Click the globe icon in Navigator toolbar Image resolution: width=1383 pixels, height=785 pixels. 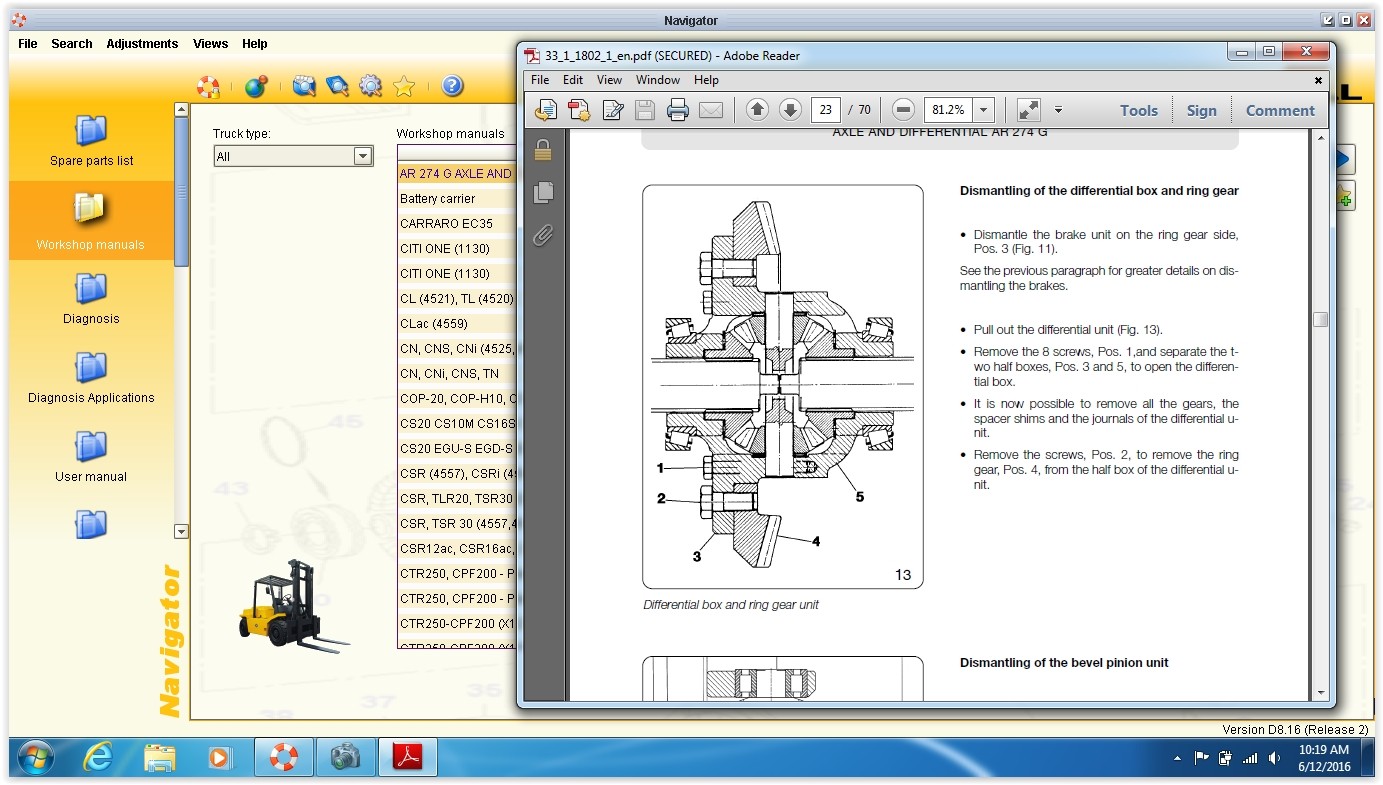click(256, 87)
